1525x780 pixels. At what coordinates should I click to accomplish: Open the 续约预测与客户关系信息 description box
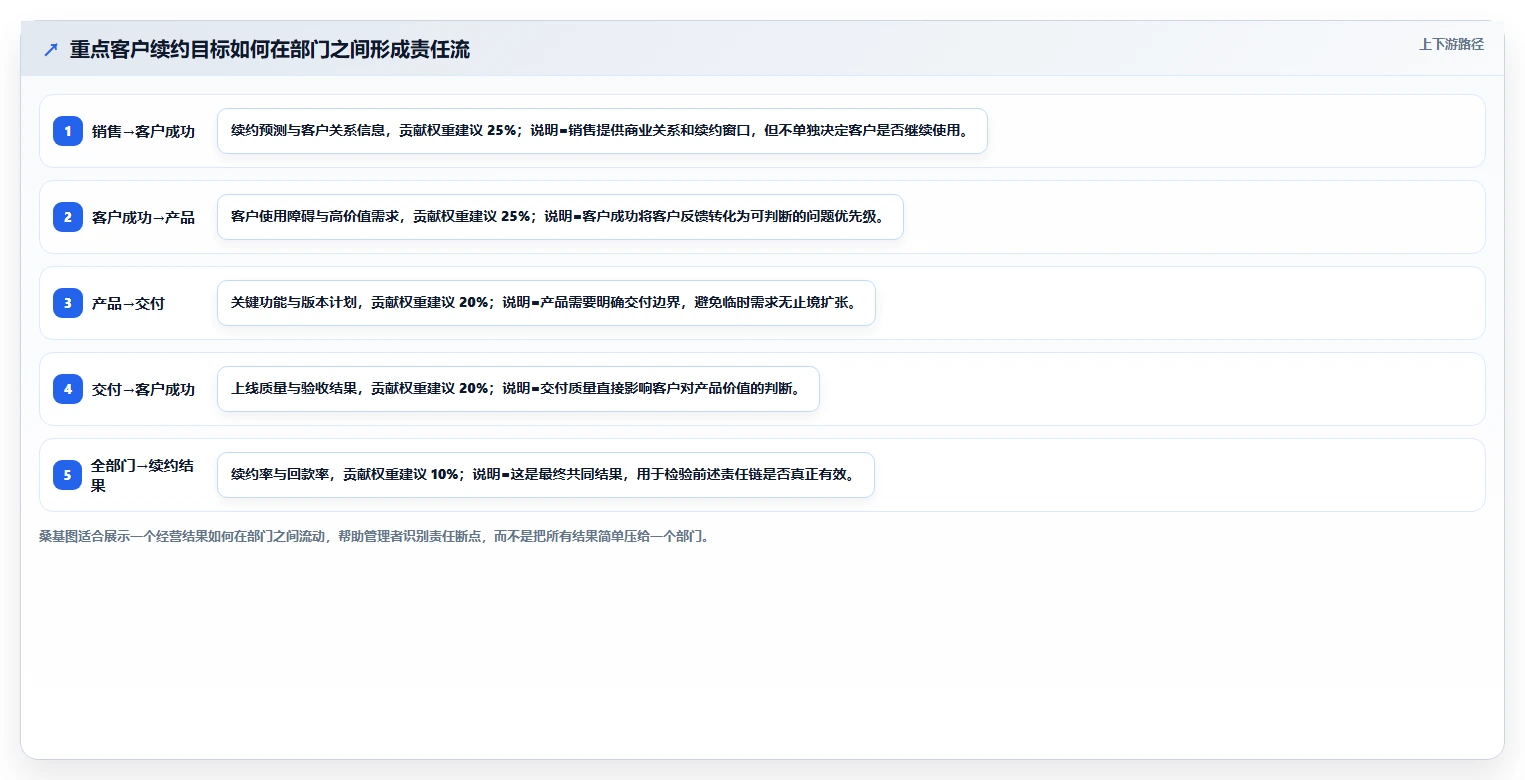click(602, 131)
